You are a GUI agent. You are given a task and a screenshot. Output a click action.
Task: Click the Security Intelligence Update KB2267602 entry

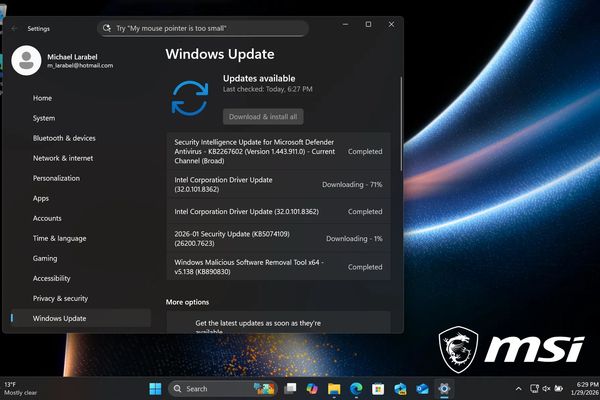279,152
